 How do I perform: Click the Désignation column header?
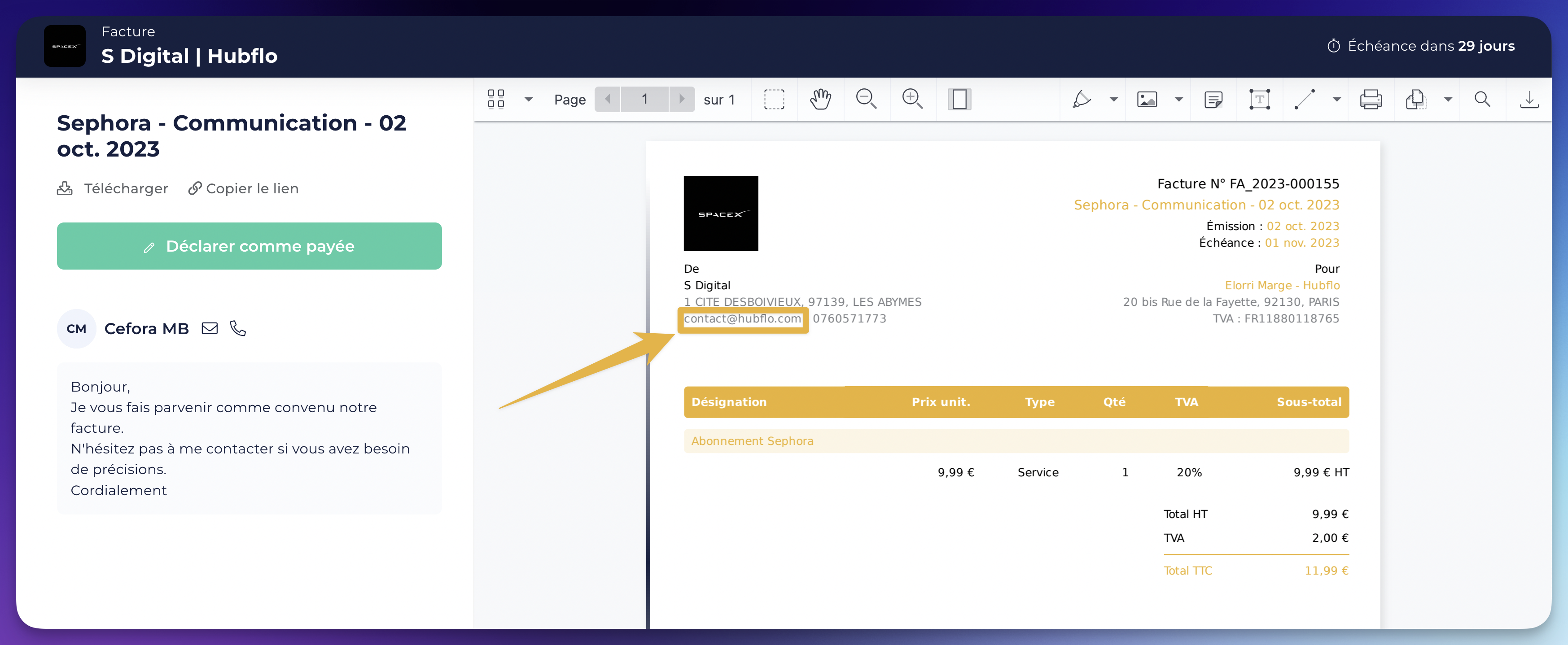729,402
